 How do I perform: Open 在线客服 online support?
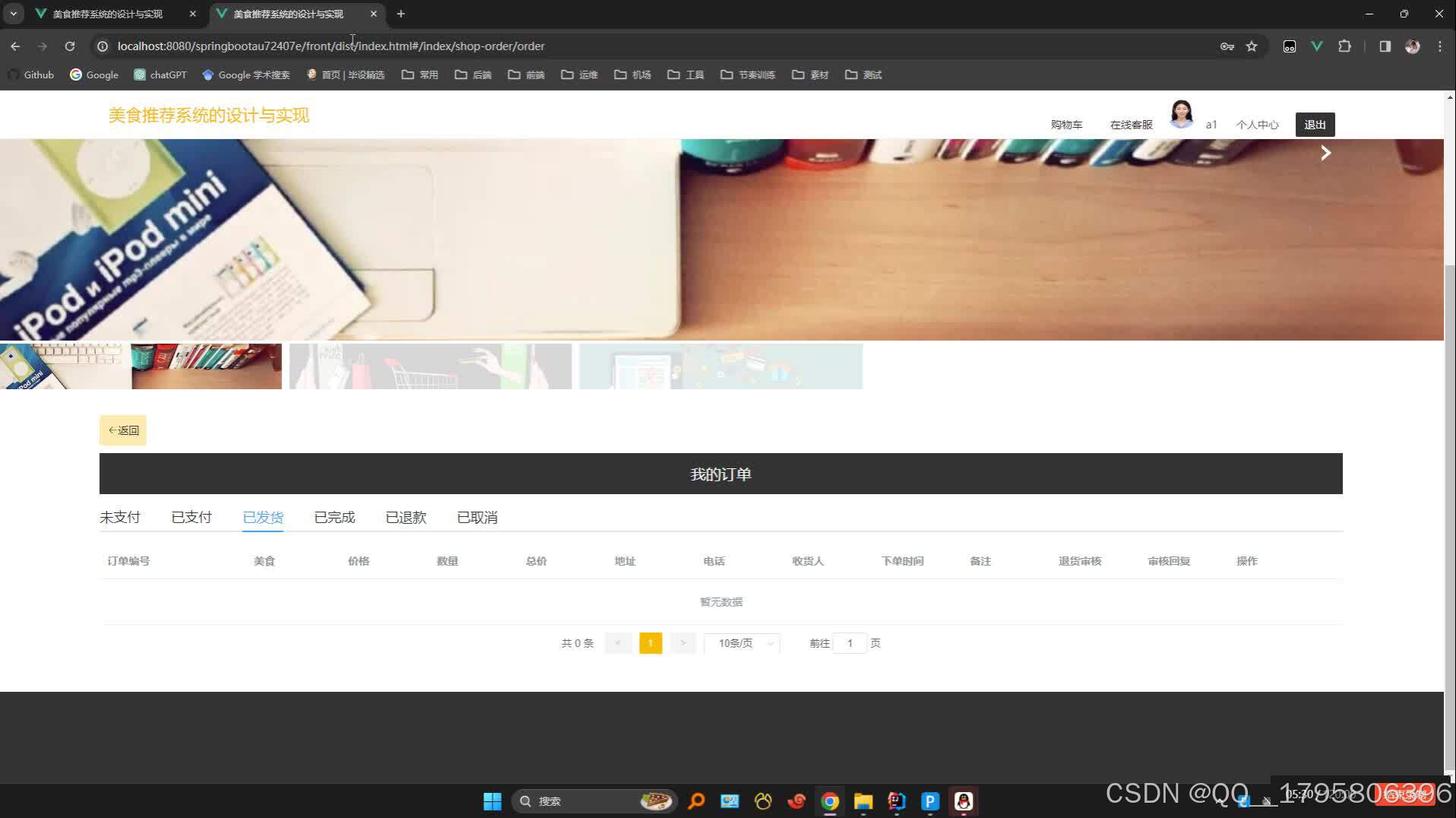[x=1131, y=125]
